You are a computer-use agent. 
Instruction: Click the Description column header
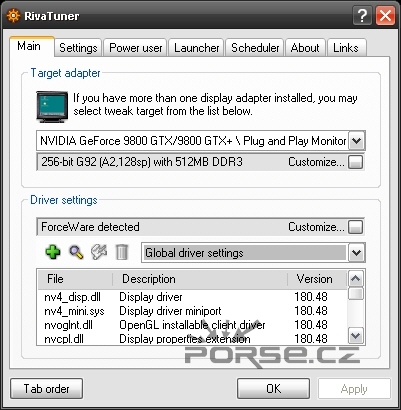pos(200,279)
